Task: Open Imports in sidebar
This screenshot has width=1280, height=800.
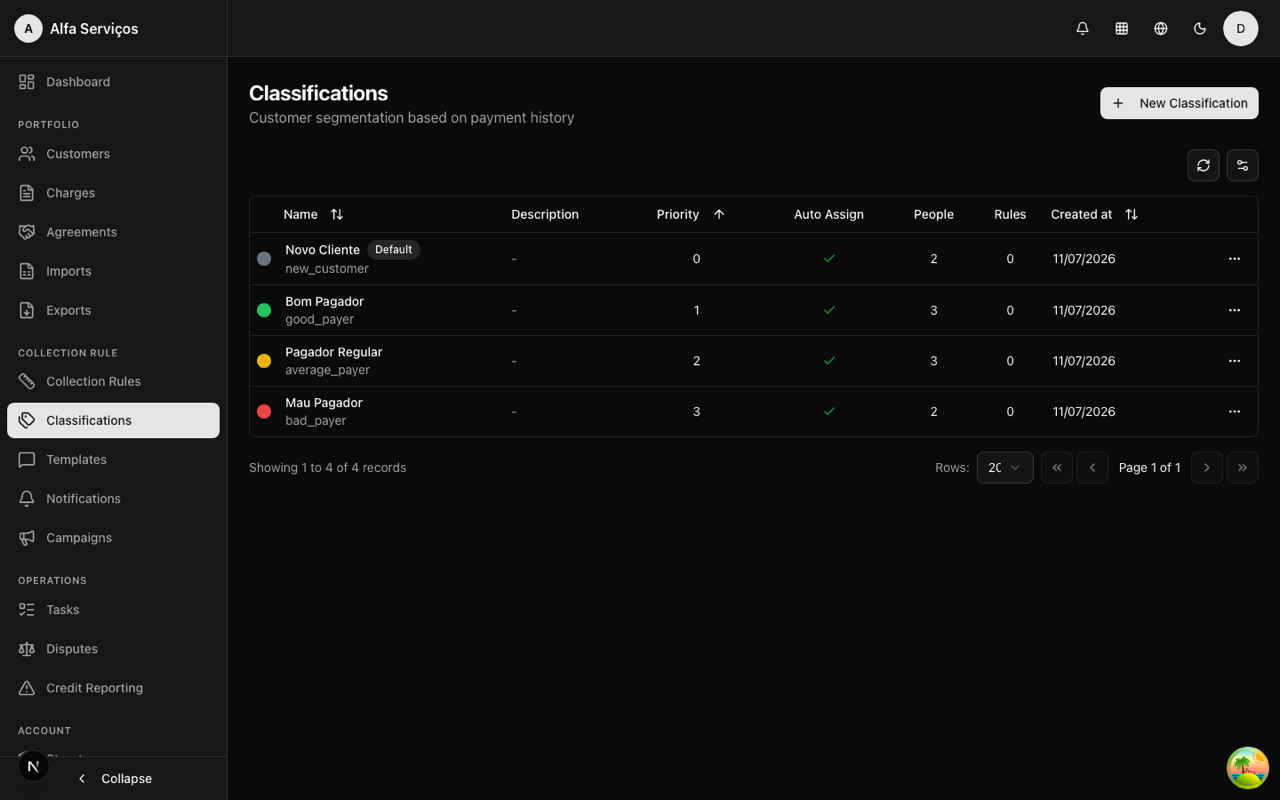Action: pyautogui.click(x=113, y=271)
